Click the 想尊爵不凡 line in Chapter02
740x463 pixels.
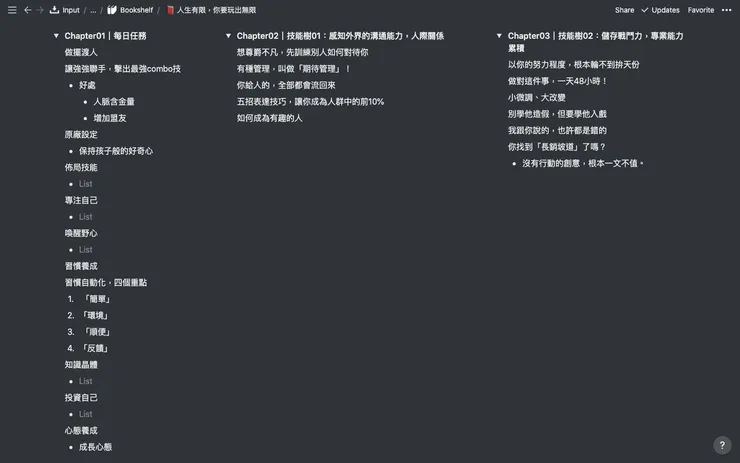tap(303, 52)
